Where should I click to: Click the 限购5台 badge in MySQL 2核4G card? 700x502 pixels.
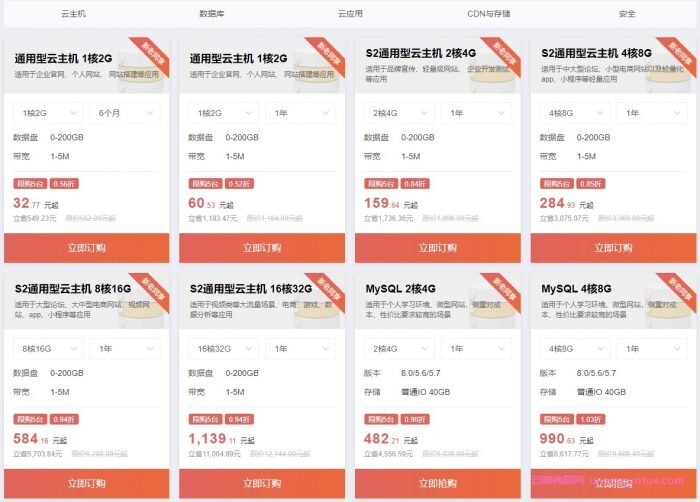(381, 419)
